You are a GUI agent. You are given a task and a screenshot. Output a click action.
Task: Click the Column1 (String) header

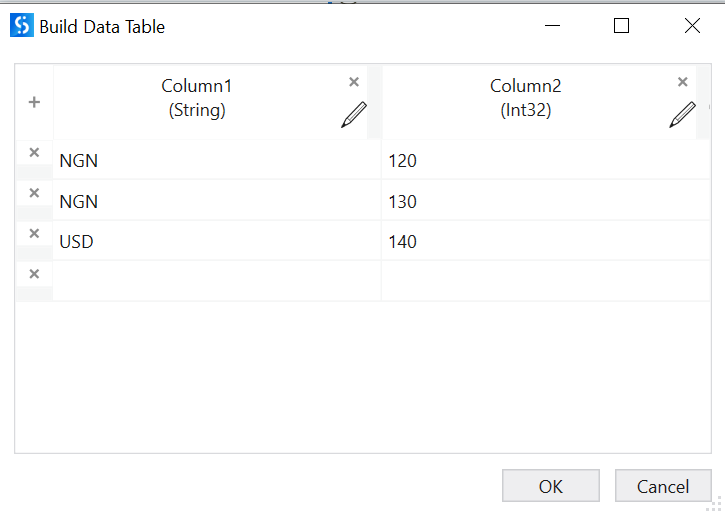[197, 99]
